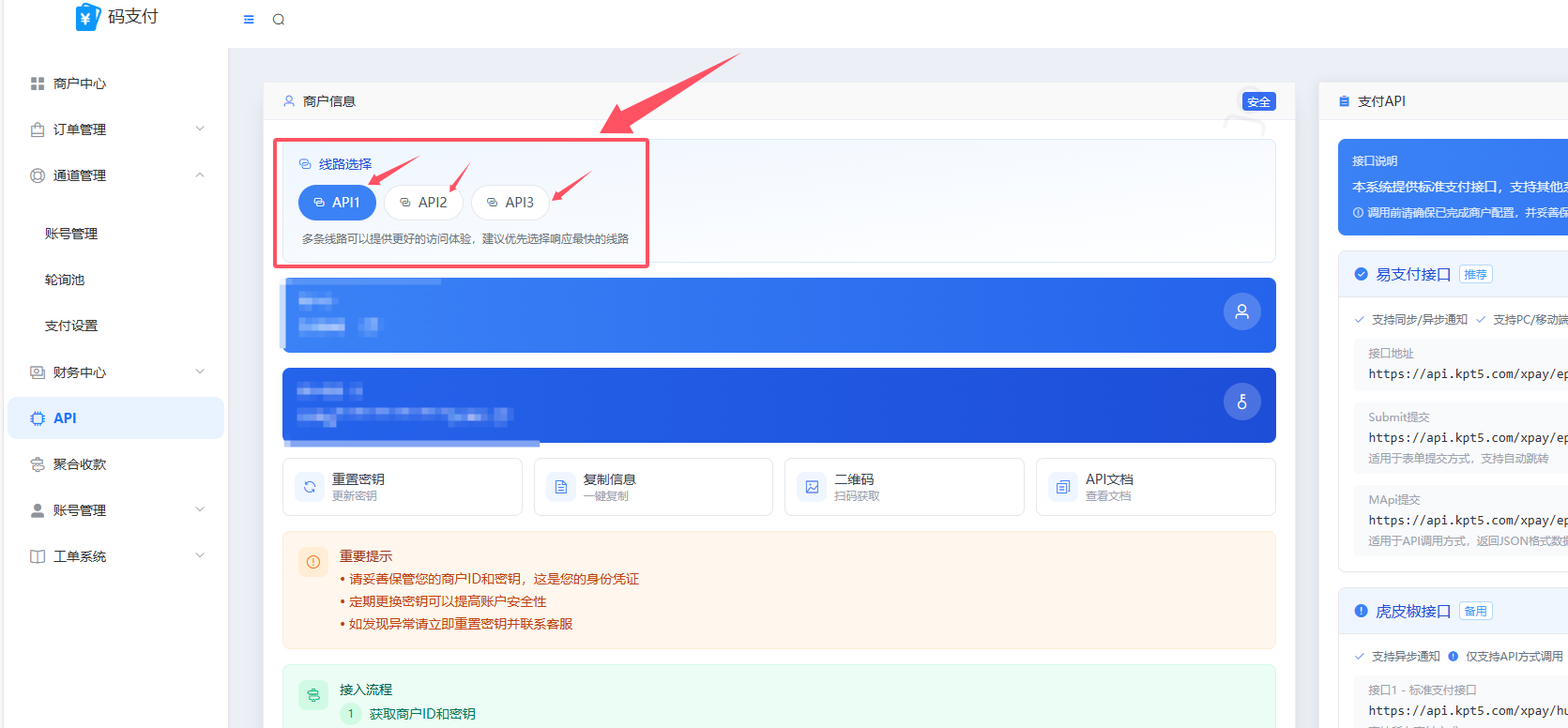Click the 安全 badge
The width and height of the screenshot is (1568, 728).
(x=1258, y=101)
